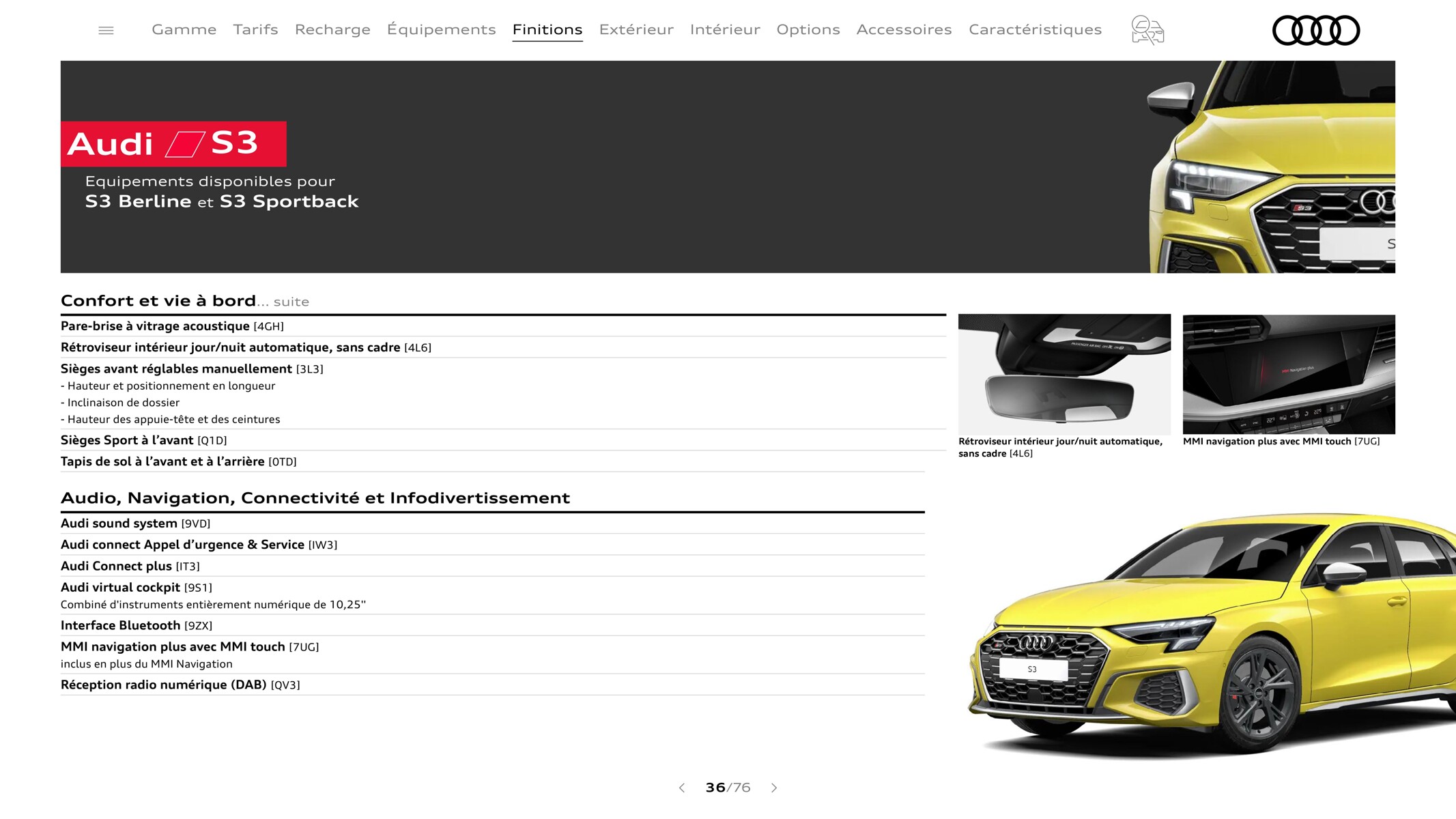Screen dimensions: 1456x819
Task: Switch to the Équipements tab
Action: coord(441,29)
